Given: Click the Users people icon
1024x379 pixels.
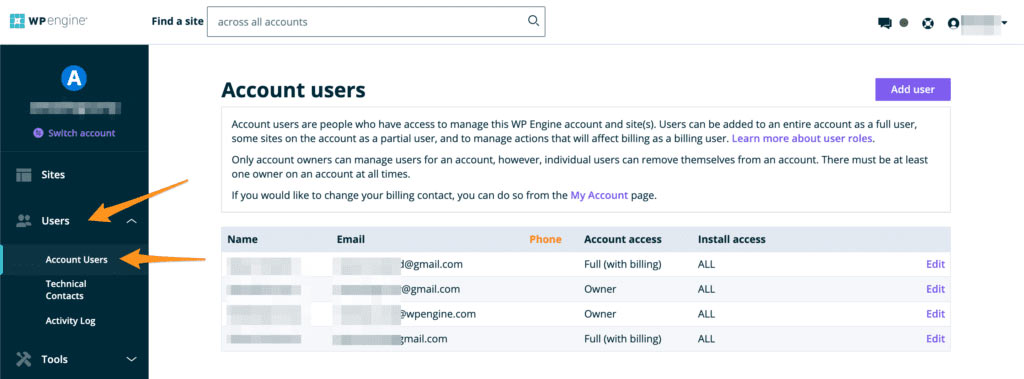Looking at the screenshot, I should [24, 221].
